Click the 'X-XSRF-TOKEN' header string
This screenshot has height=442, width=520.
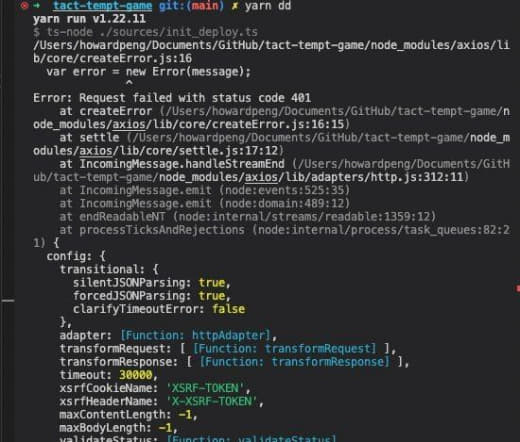tap(212, 401)
